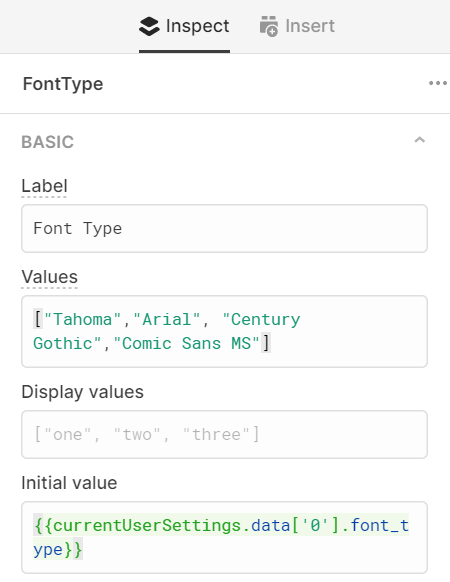The width and height of the screenshot is (450, 582).
Task: Switch to the Inspect tab label
Action: [x=197, y=26]
